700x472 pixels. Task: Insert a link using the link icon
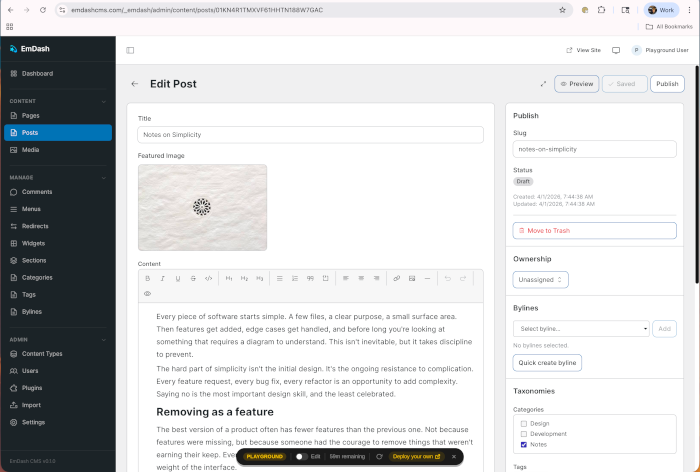[x=397, y=277]
